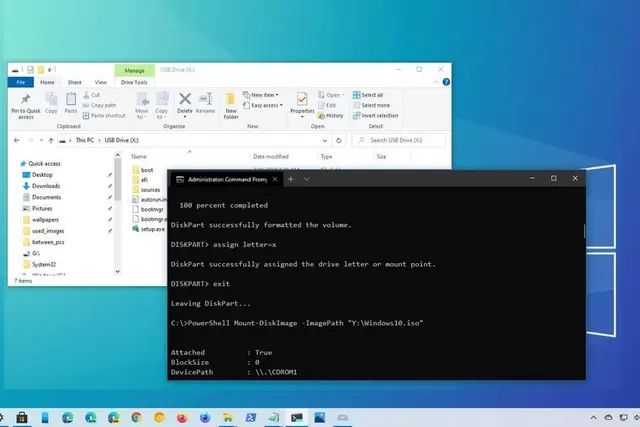This screenshot has height=427, width=640.
Task: Click USB Drive (X:) in breadcrumb path
Action: (x=122, y=140)
